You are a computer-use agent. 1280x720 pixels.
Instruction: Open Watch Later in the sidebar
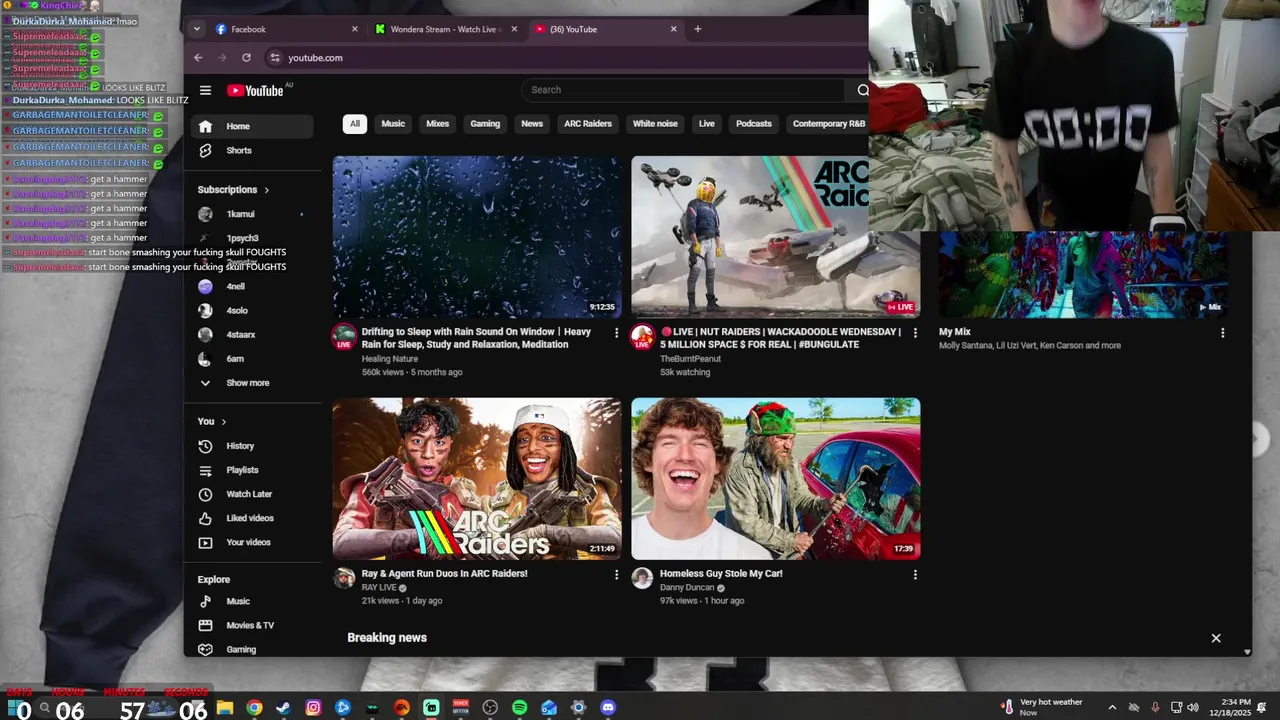(x=252, y=494)
